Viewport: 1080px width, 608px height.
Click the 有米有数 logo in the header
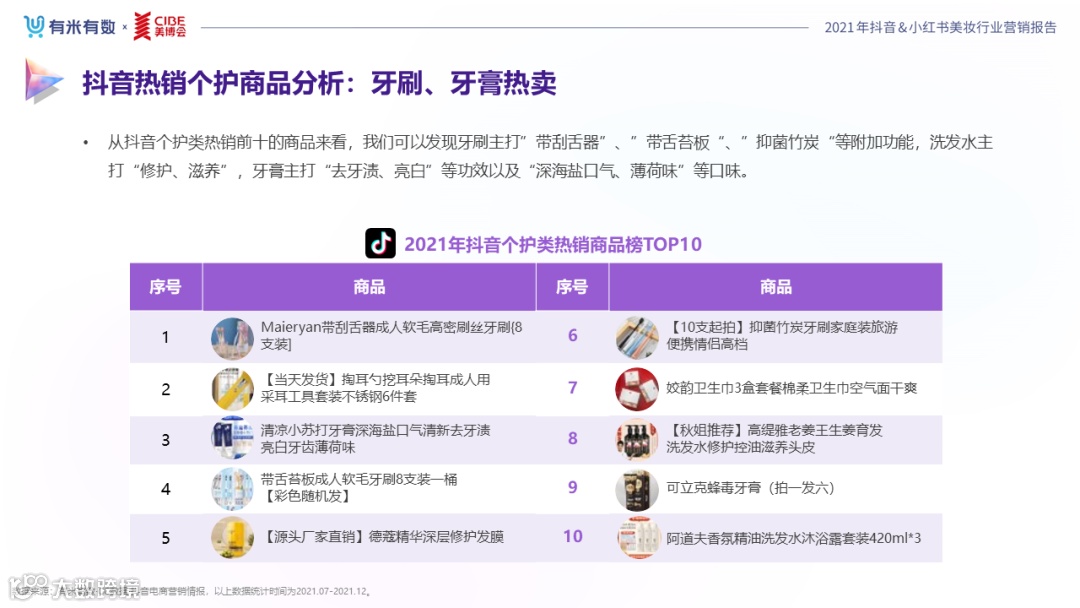[70, 27]
